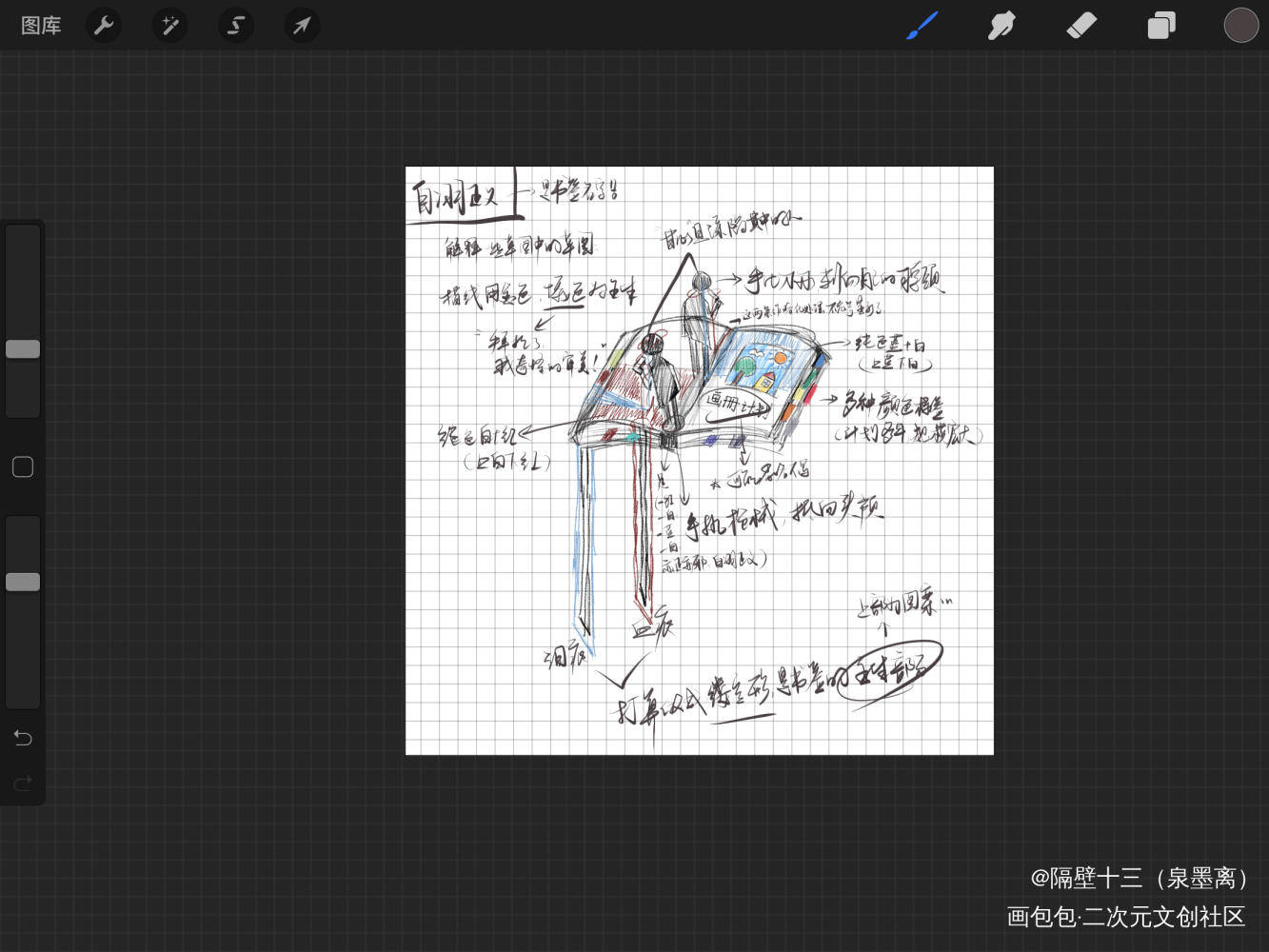Select the Brush tool
The width and height of the screenshot is (1269, 952).
(922, 26)
